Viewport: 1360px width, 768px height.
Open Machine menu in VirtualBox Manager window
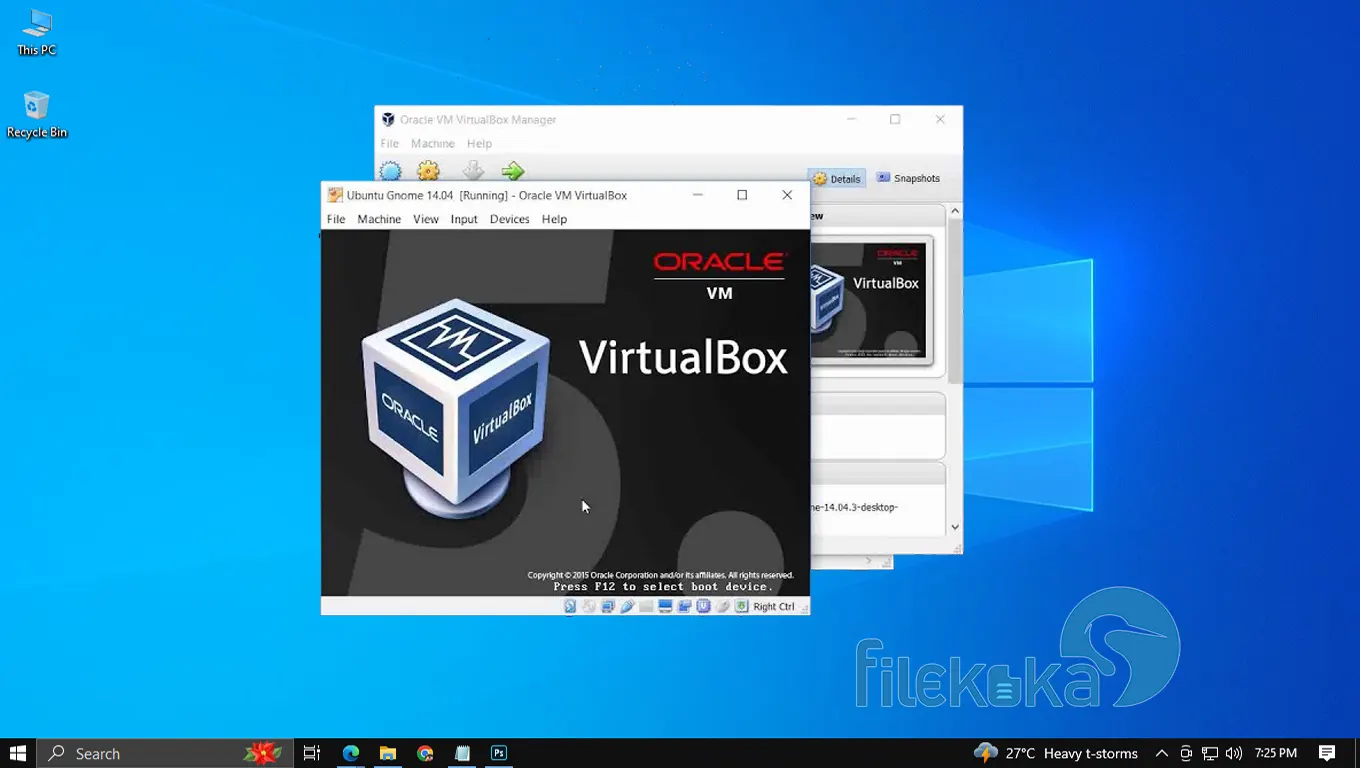pos(432,144)
